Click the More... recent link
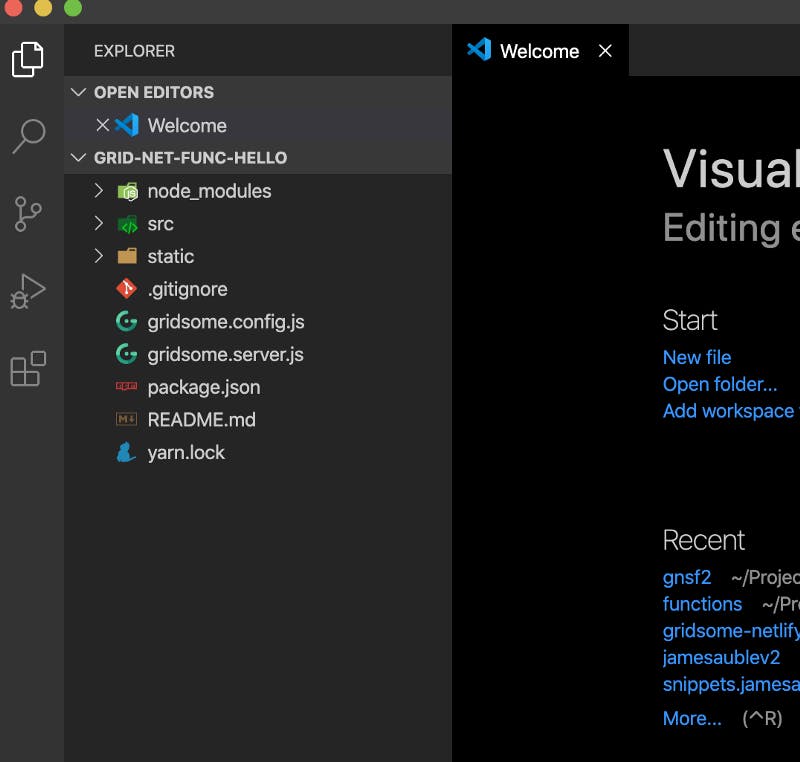This screenshot has height=762, width=800. [x=692, y=718]
